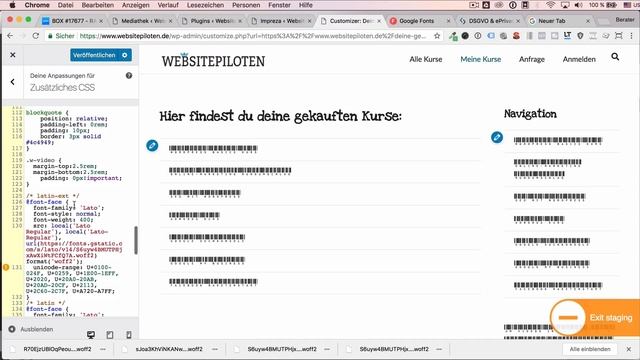
Task: Open the Datei menu
Action: coord(65,5)
